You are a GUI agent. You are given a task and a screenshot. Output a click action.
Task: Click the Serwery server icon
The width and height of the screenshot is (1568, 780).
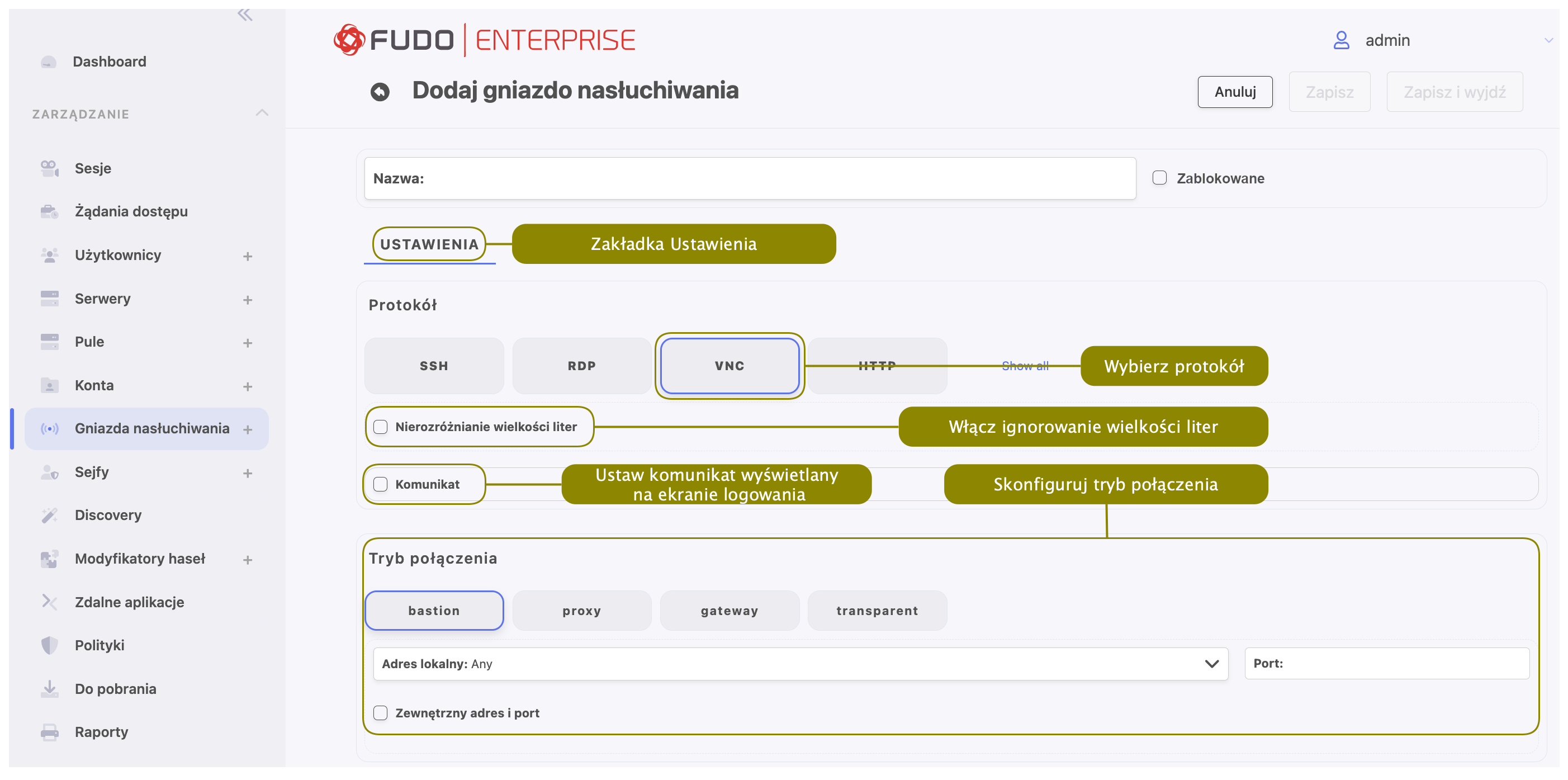click(49, 299)
